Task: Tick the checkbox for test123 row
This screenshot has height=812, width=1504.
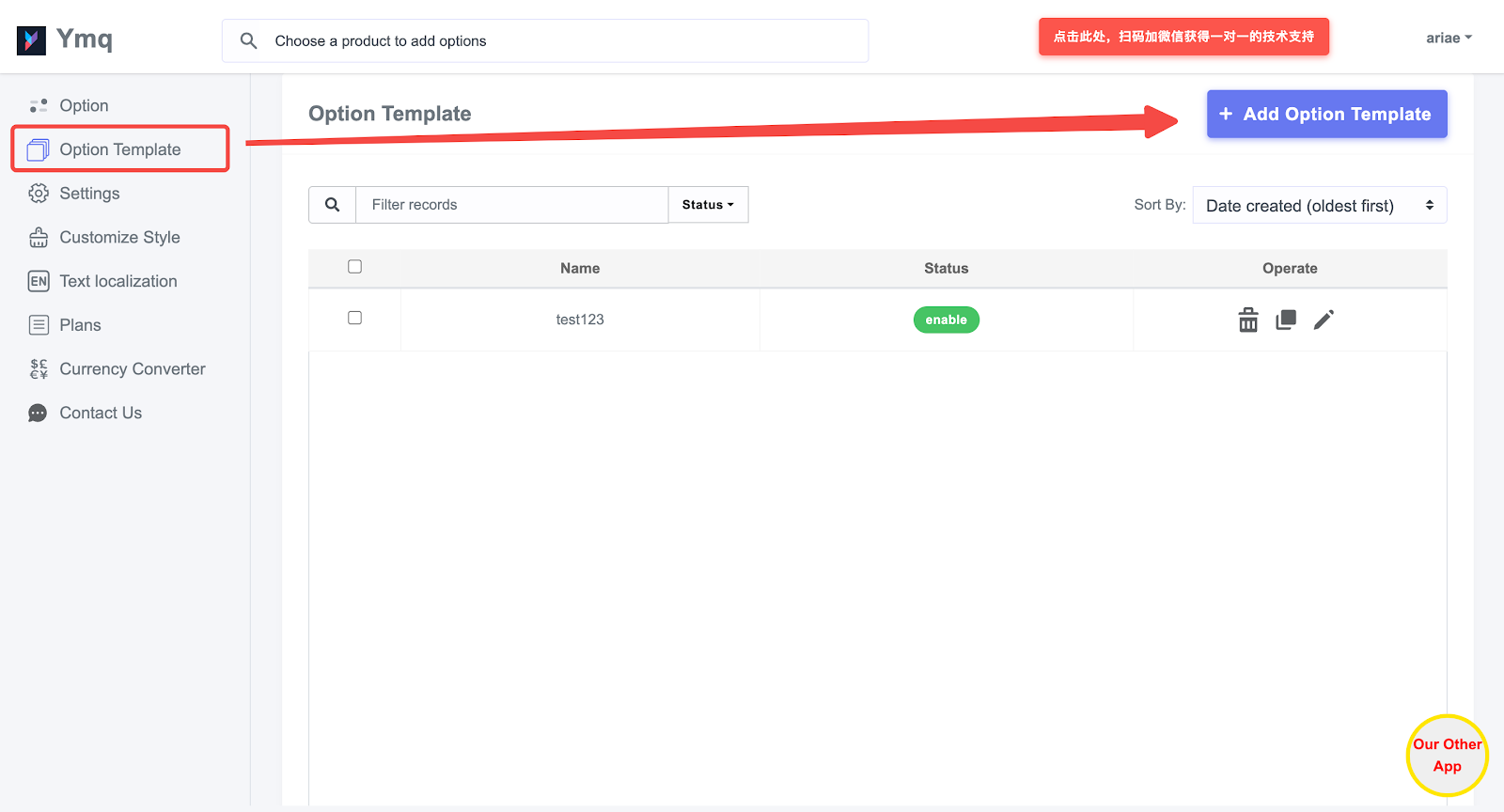Action: [354, 318]
